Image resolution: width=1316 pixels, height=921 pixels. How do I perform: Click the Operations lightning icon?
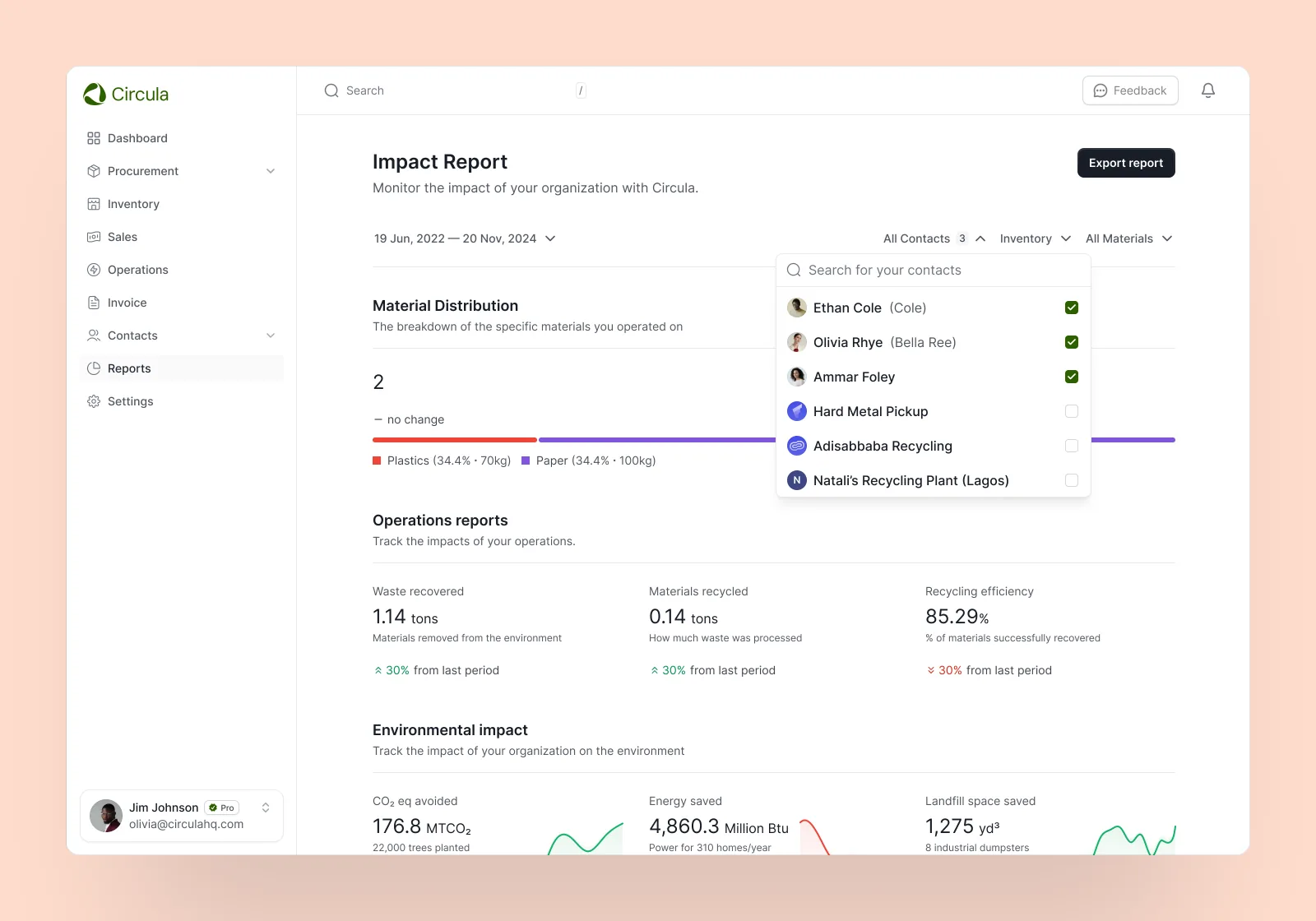pos(94,270)
